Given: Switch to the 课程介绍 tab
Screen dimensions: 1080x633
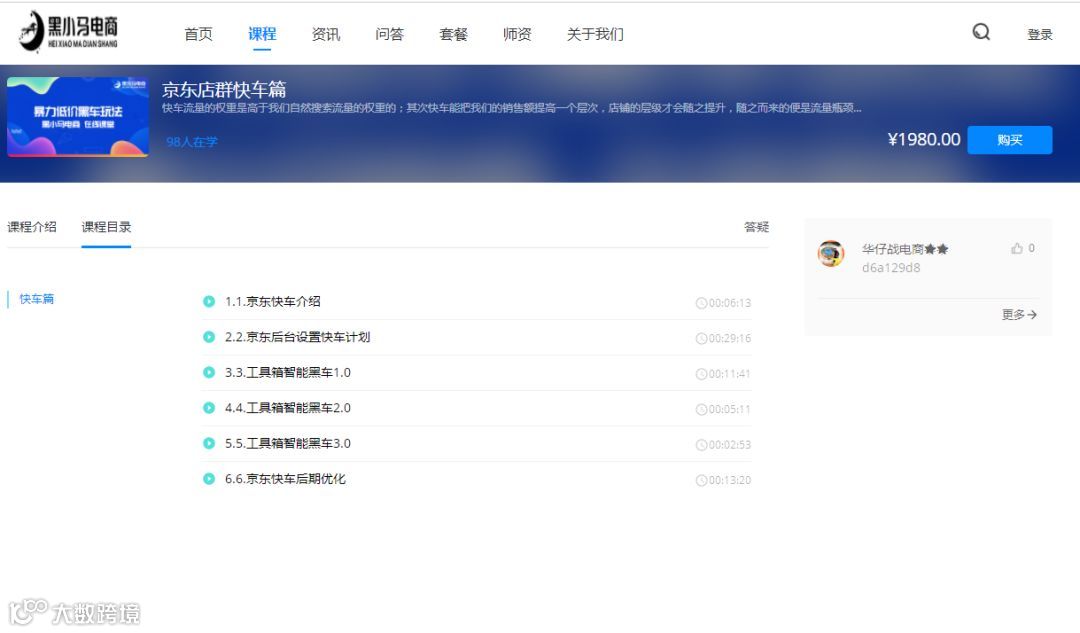Looking at the screenshot, I should pos(32,227).
